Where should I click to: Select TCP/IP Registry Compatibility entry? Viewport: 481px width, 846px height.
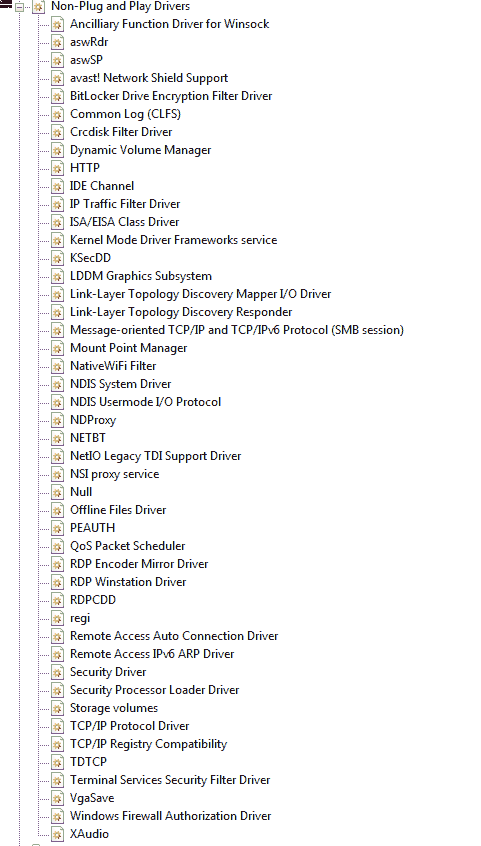(x=148, y=744)
